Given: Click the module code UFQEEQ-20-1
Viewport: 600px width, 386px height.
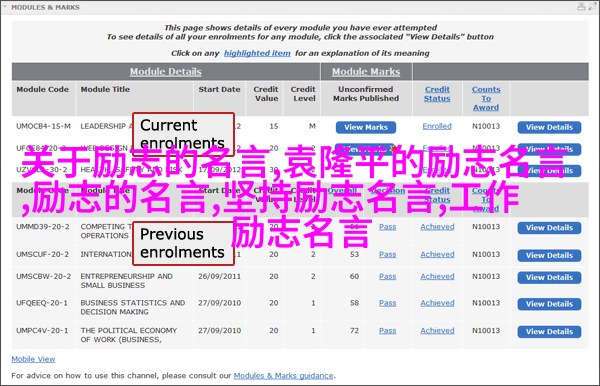Looking at the screenshot, I should click(42, 303).
